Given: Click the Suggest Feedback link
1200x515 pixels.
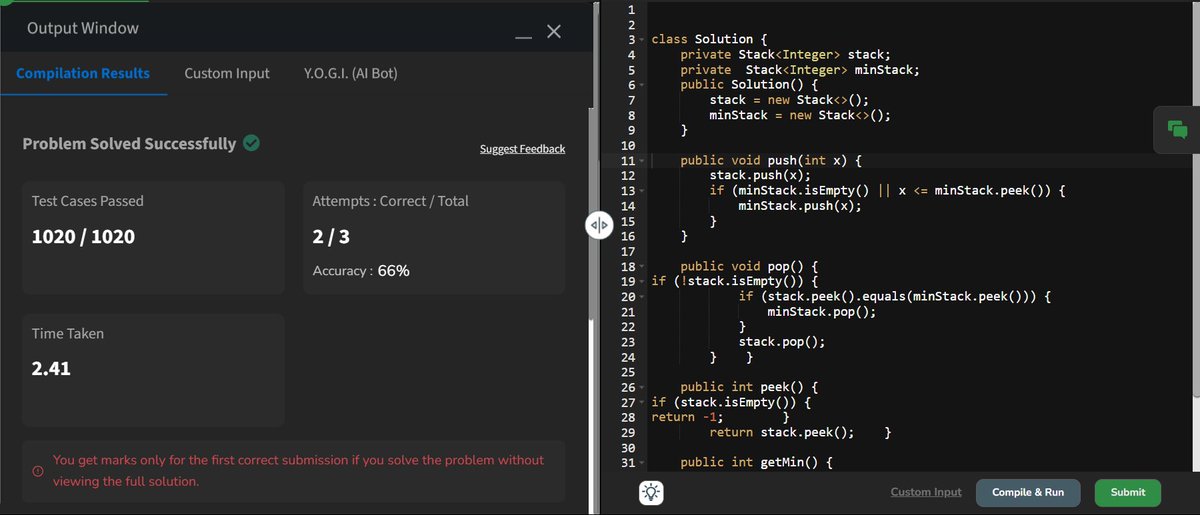Looking at the screenshot, I should click(522, 149).
